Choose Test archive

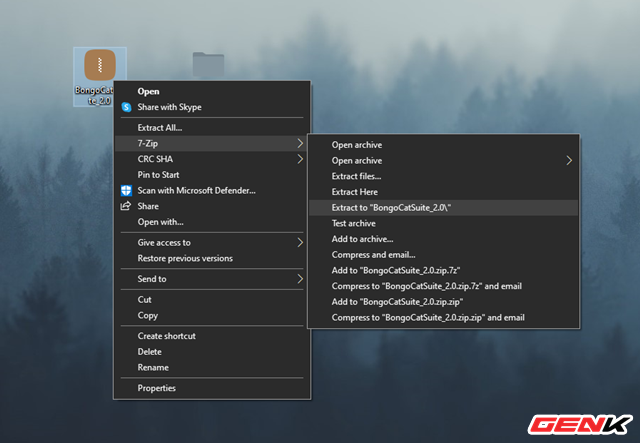(444, 223)
